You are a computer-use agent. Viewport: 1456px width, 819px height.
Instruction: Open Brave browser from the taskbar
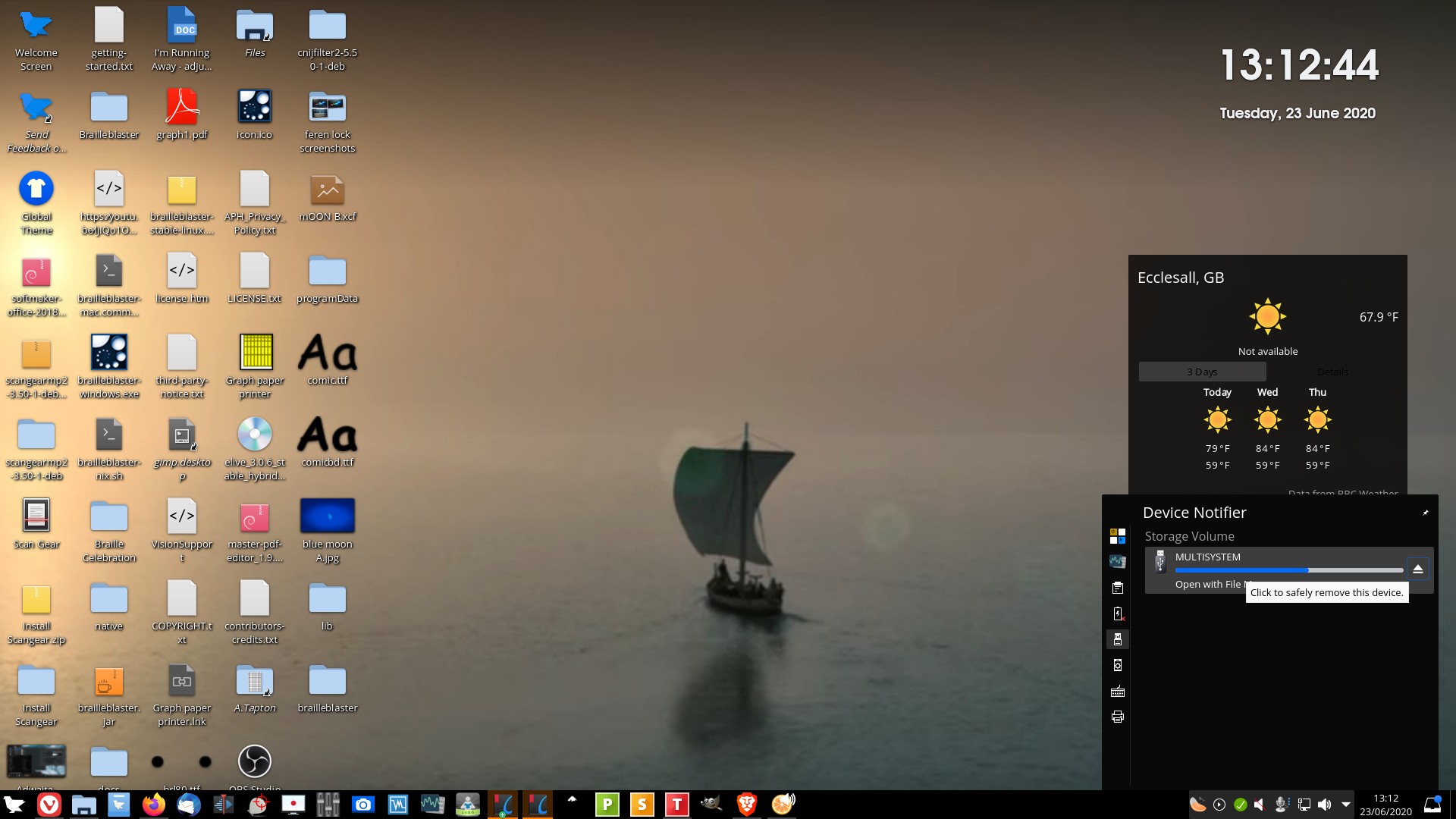[x=746, y=805]
